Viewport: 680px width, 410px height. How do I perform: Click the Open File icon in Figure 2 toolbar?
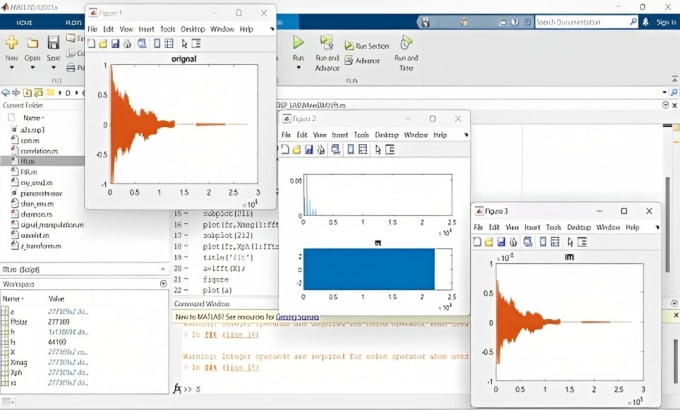(x=297, y=150)
